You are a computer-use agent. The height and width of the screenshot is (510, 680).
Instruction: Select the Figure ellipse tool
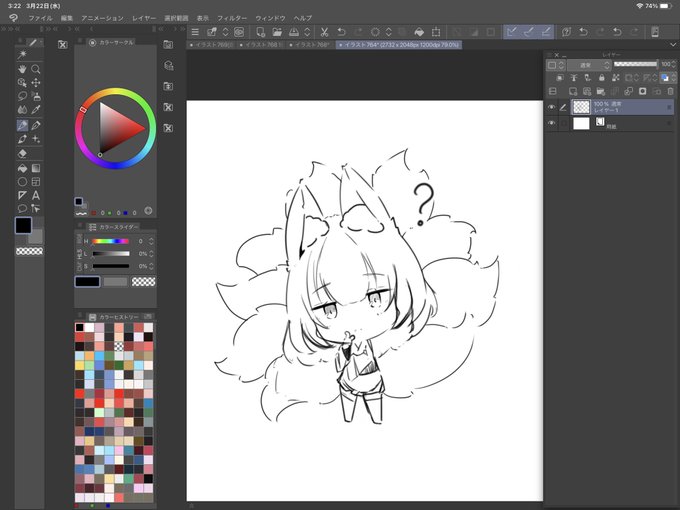tap(22, 182)
